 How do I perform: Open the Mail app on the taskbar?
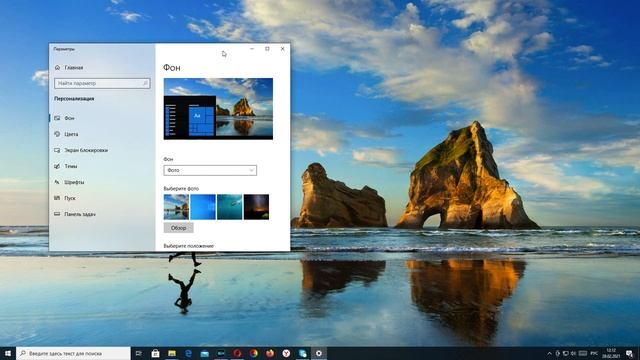point(204,353)
